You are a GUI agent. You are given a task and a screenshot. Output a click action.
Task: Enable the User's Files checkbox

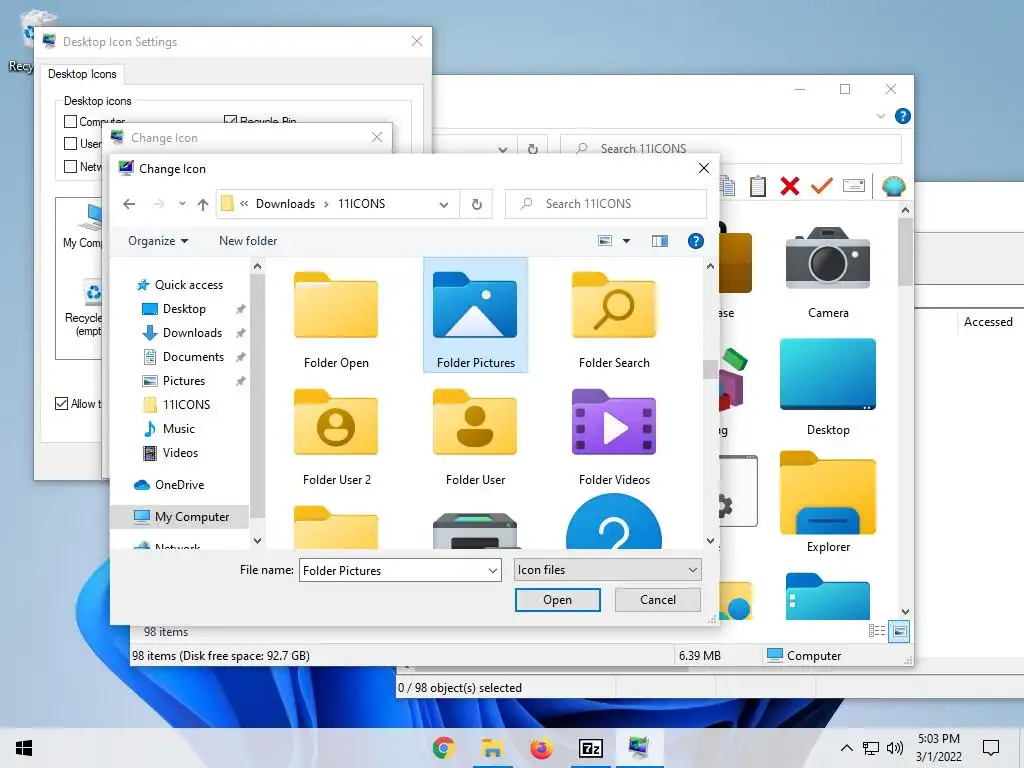click(x=71, y=144)
